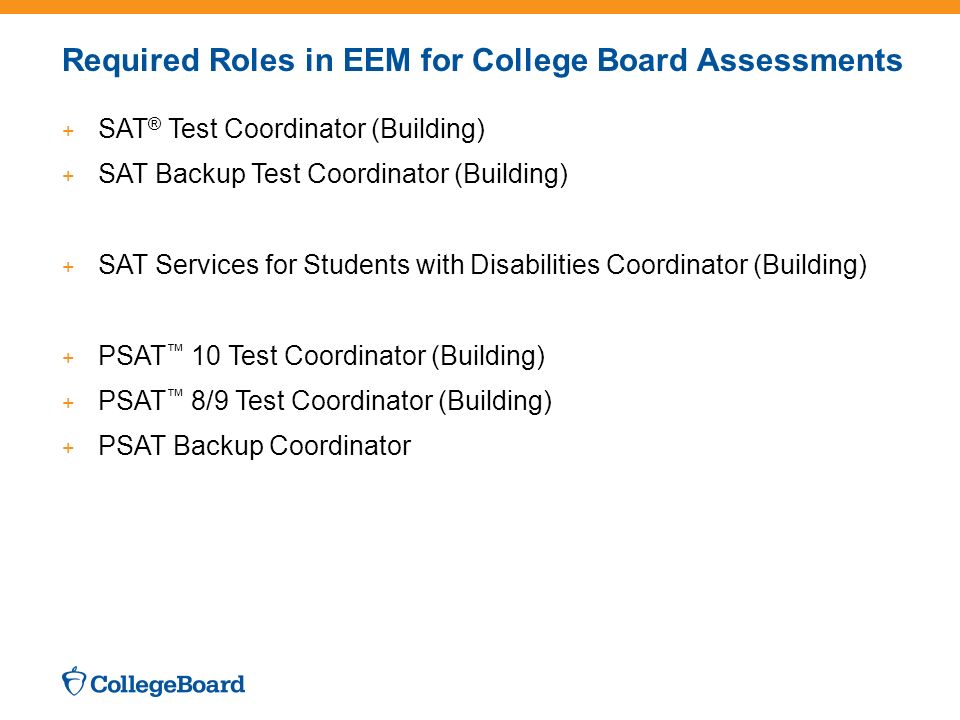Click the plus bullet beside PSAT Backup Coordinator
Screen dimensions: 960x720
pos(68,448)
